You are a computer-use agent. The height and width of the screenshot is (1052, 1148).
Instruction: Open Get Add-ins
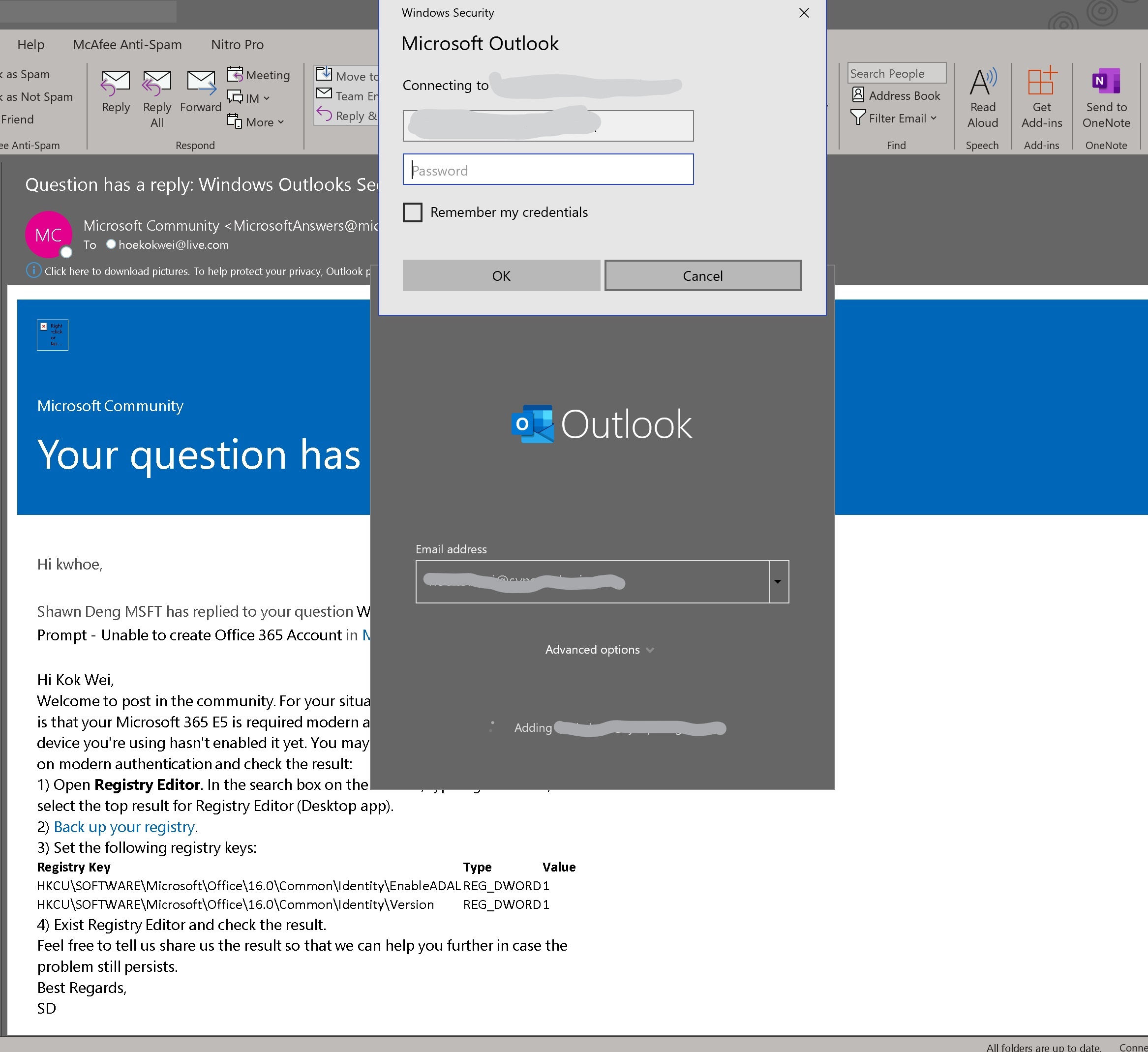click(1042, 99)
